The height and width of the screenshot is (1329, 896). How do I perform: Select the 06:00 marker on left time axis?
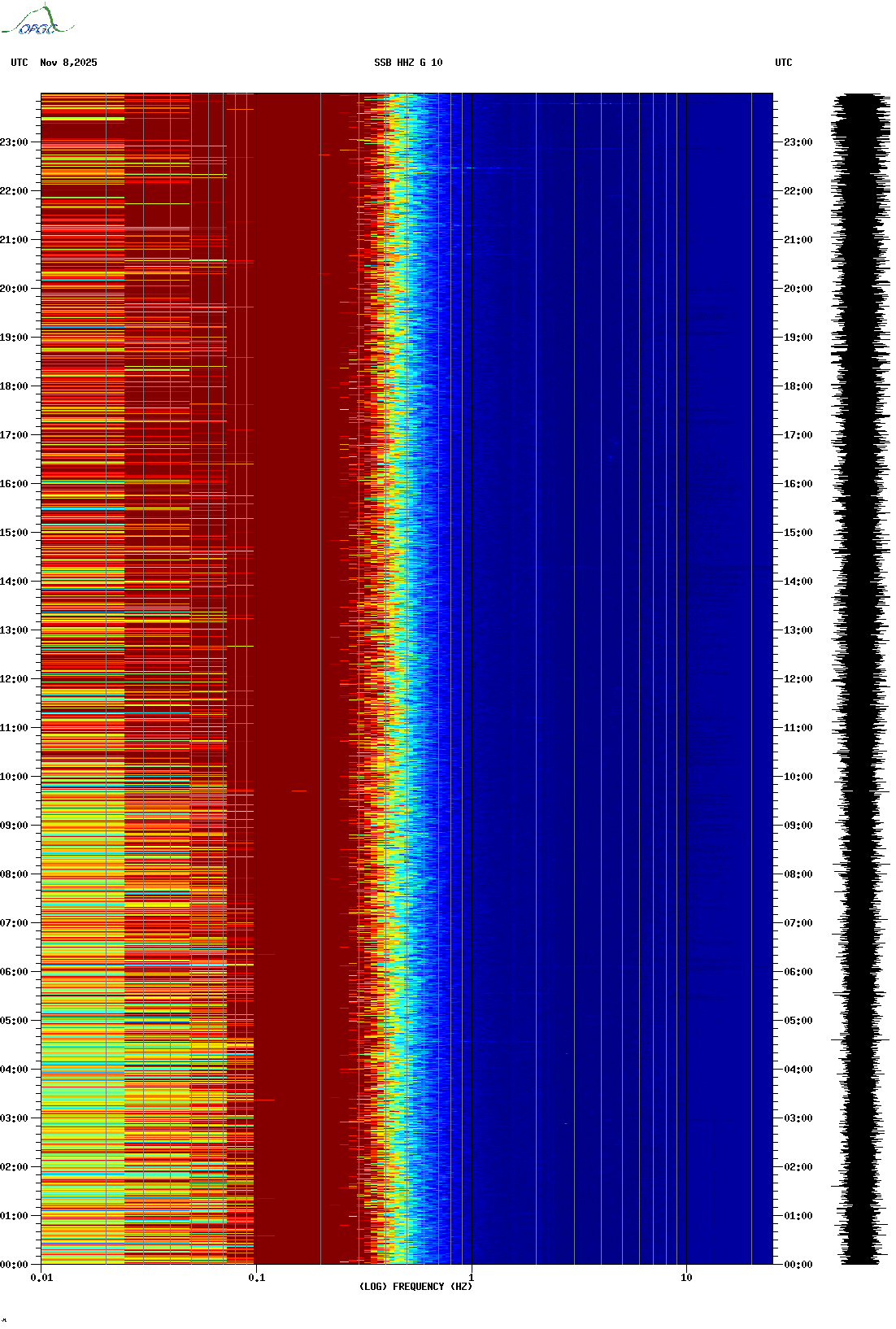click(14, 972)
